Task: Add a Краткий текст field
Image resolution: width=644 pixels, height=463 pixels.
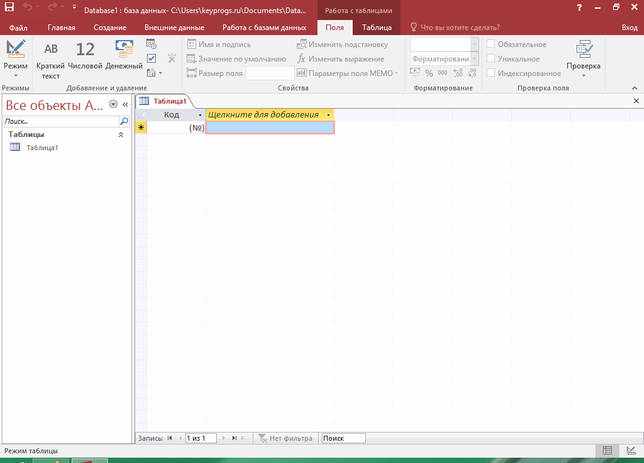Action: pos(51,59)
